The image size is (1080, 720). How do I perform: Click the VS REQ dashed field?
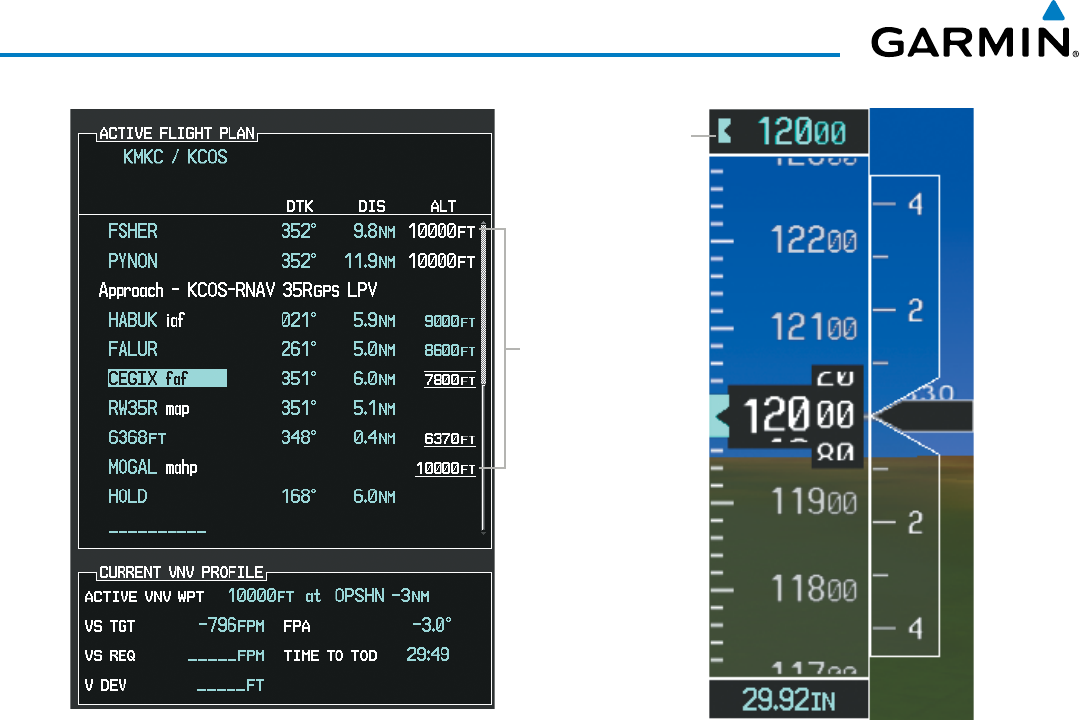tap(226, 656)
